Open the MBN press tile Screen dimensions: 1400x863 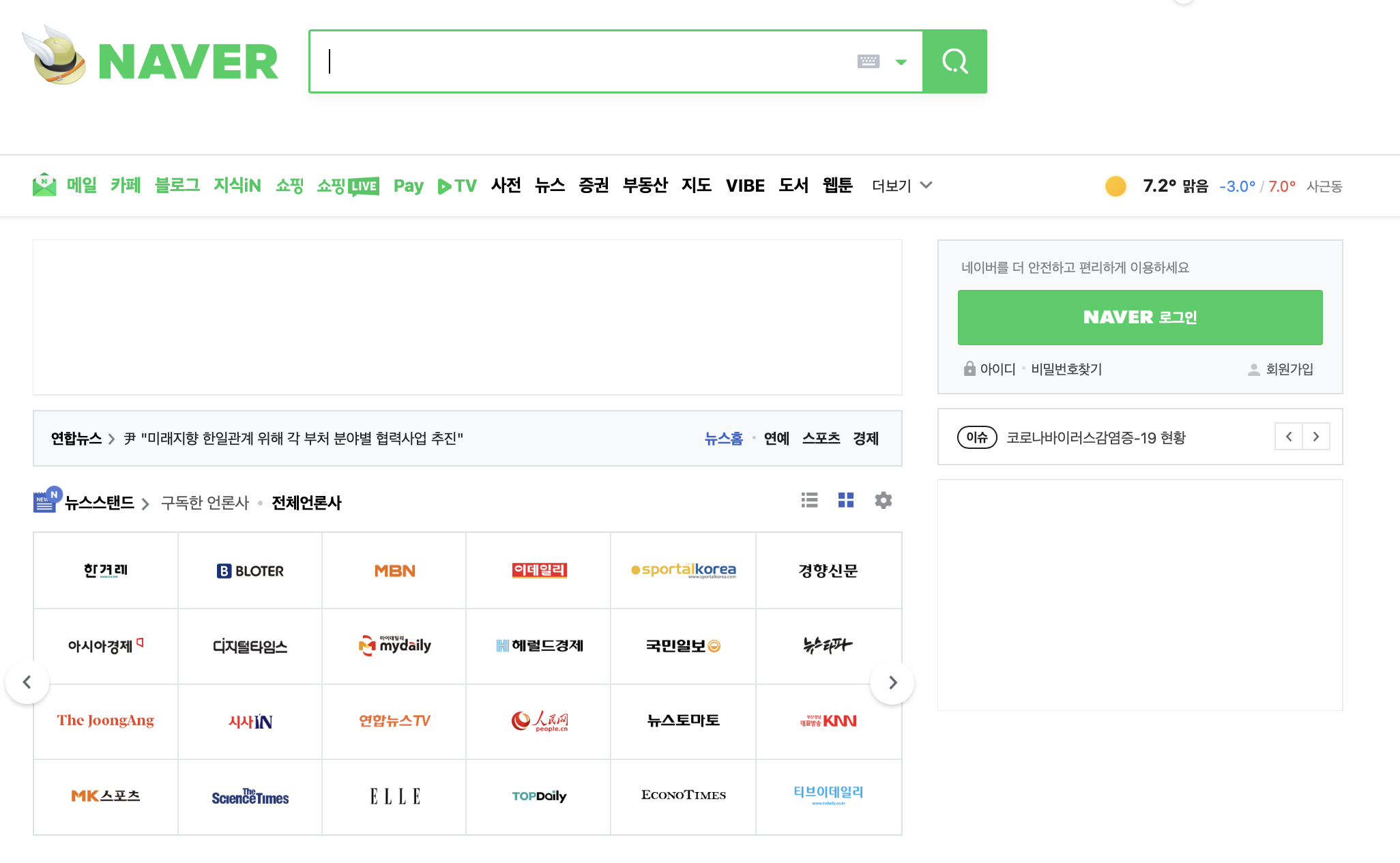pos(394,570)
